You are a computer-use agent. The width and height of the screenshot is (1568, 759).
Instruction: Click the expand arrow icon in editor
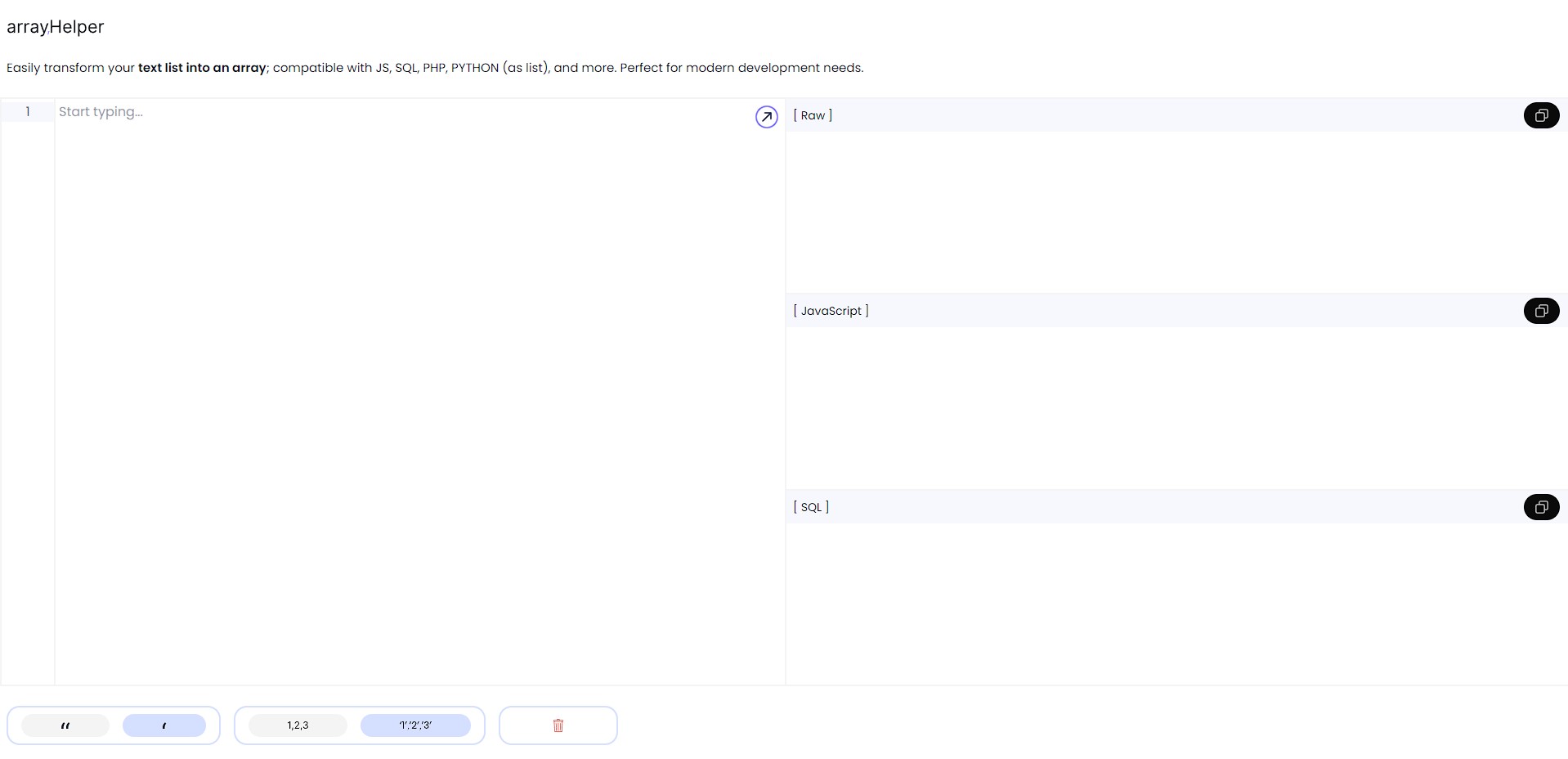click(x=766, y=117)
